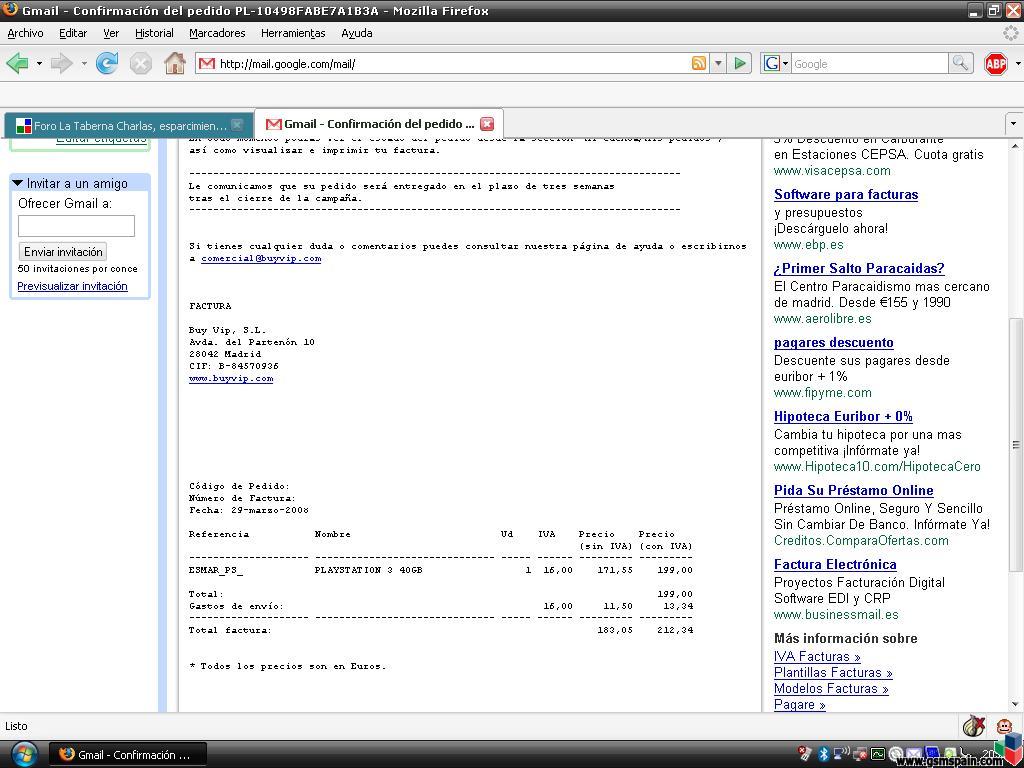Screen dimensions: 1024x768
Task: Click the RSS feed icon in address bar
Action: (x=698, y=63)
